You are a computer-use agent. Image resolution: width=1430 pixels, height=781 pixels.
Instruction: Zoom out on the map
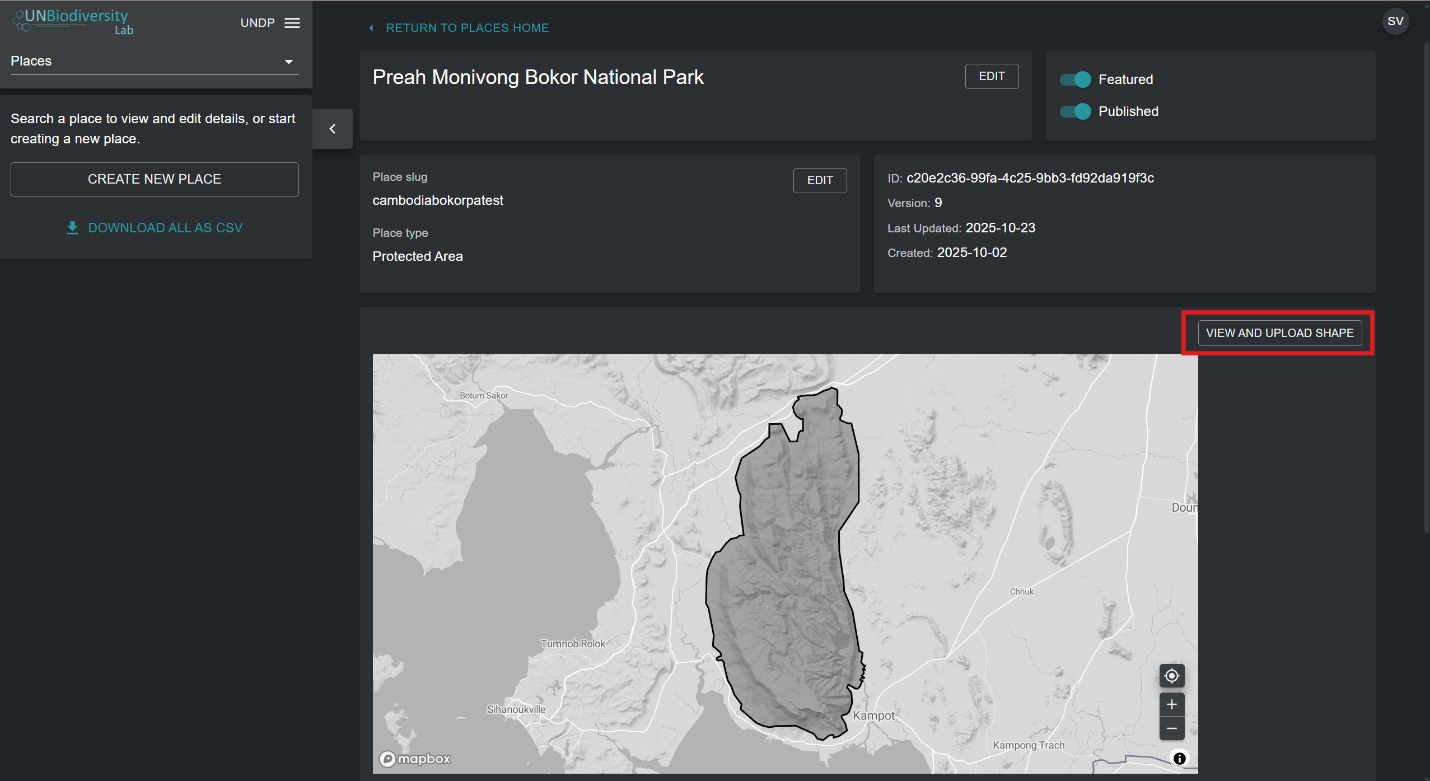point(1172,728)
